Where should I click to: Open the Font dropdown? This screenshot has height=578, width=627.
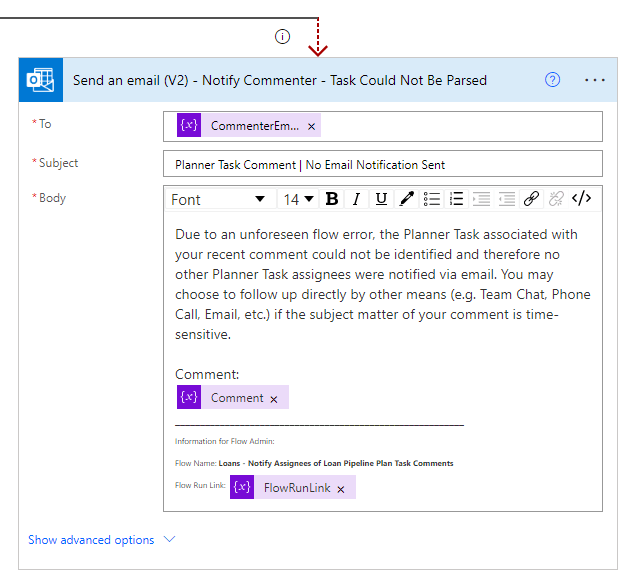[219, 199]
